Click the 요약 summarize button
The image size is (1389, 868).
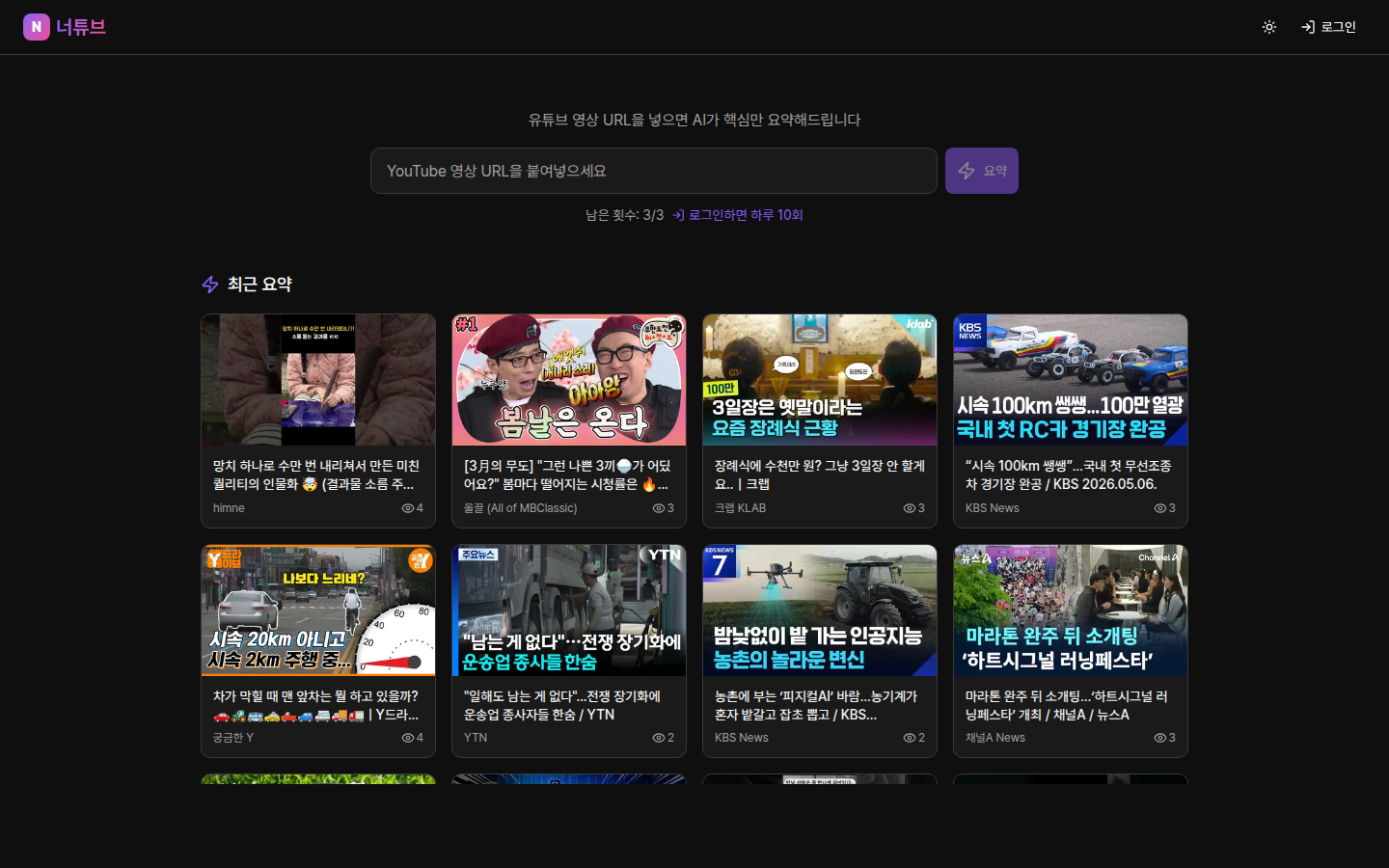point(982,171)
